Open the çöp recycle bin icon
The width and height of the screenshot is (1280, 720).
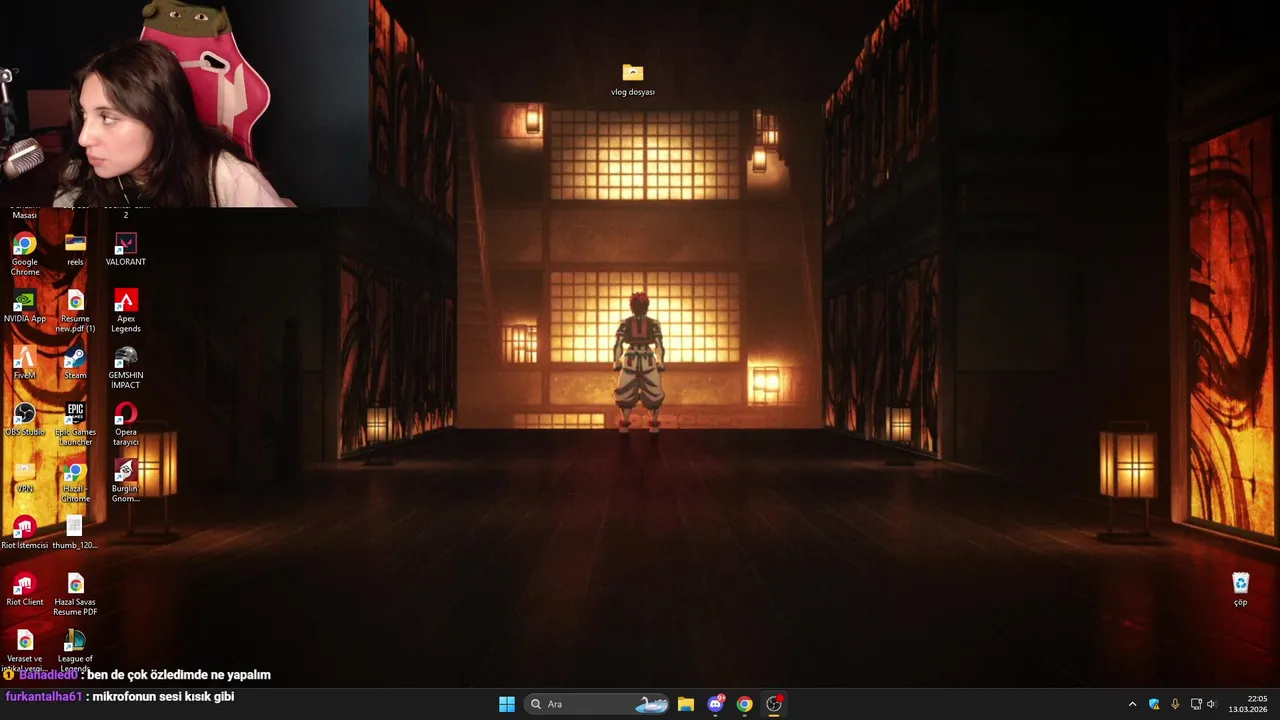click(1240, 590)
